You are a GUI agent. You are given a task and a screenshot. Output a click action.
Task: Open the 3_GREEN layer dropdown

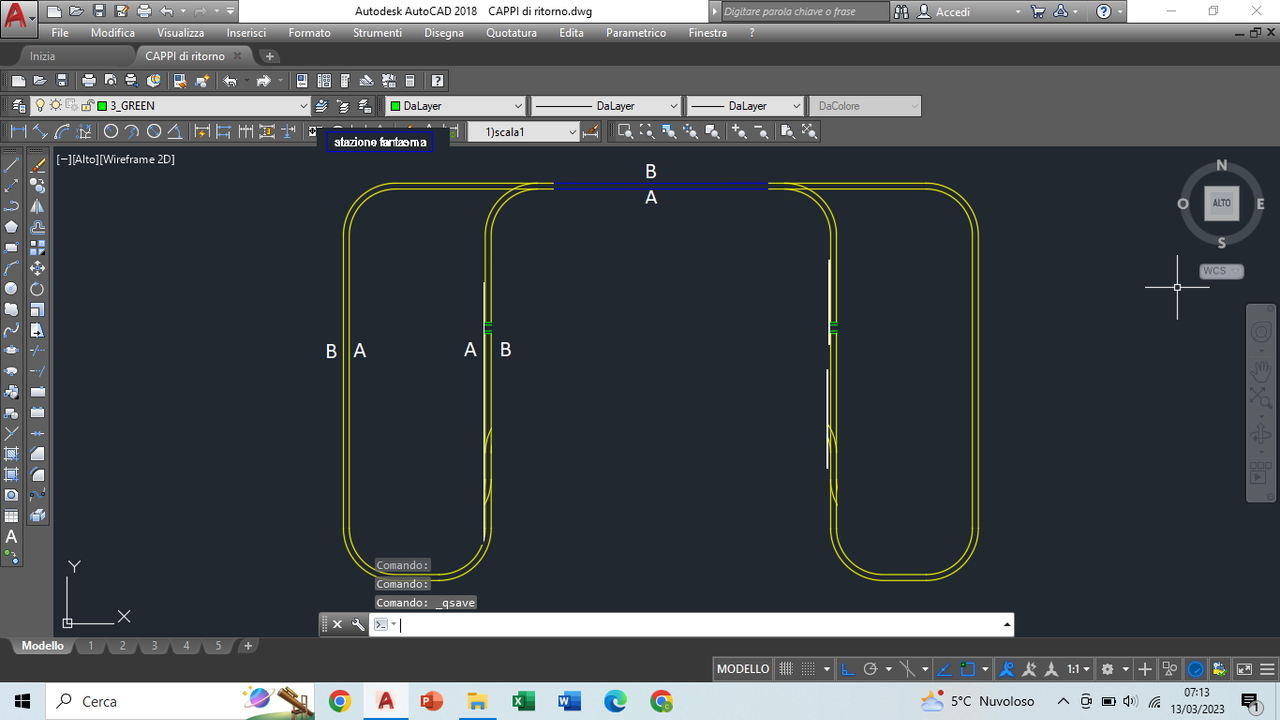[303, 106]
